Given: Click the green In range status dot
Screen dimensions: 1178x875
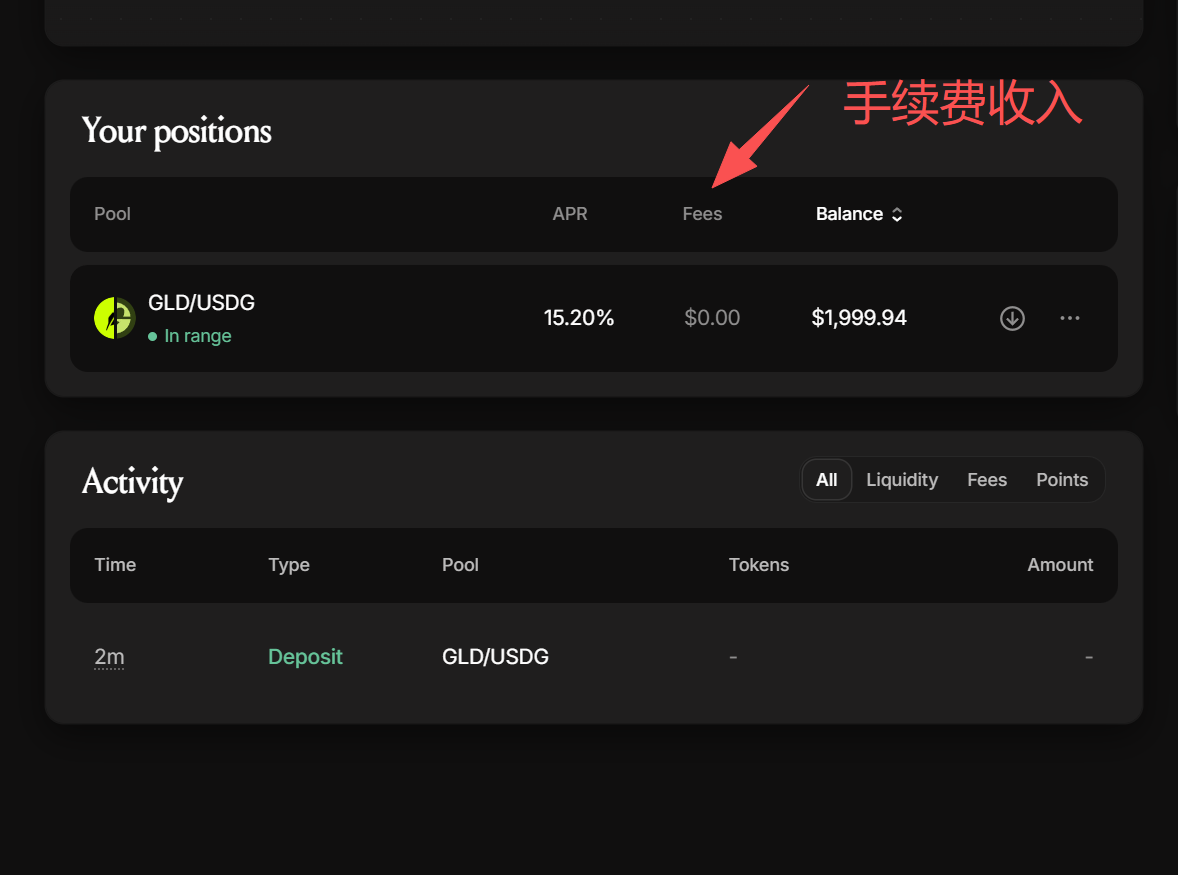Looking at the screenshot, I should tap(153, 336).
